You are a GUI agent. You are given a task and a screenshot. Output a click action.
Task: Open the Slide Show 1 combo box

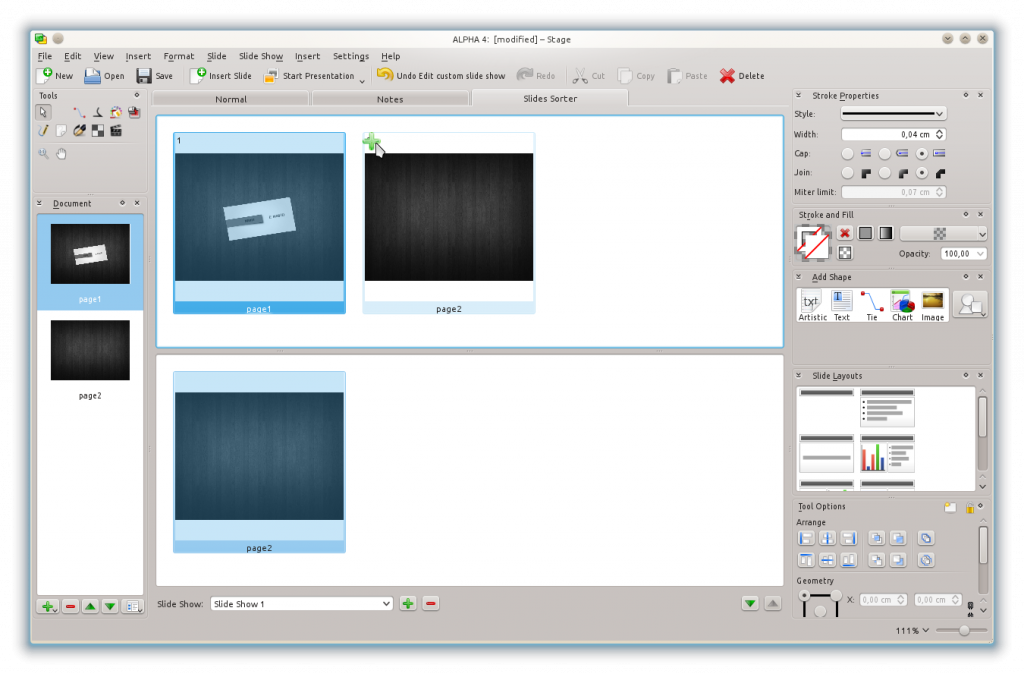tap(301, 604)
